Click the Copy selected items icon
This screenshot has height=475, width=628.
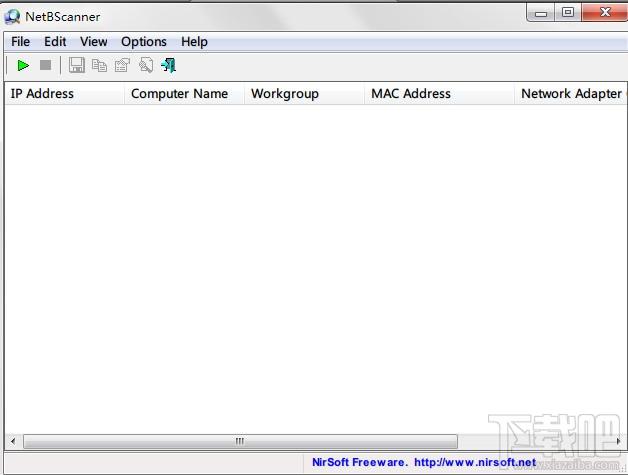click(99, 65)
